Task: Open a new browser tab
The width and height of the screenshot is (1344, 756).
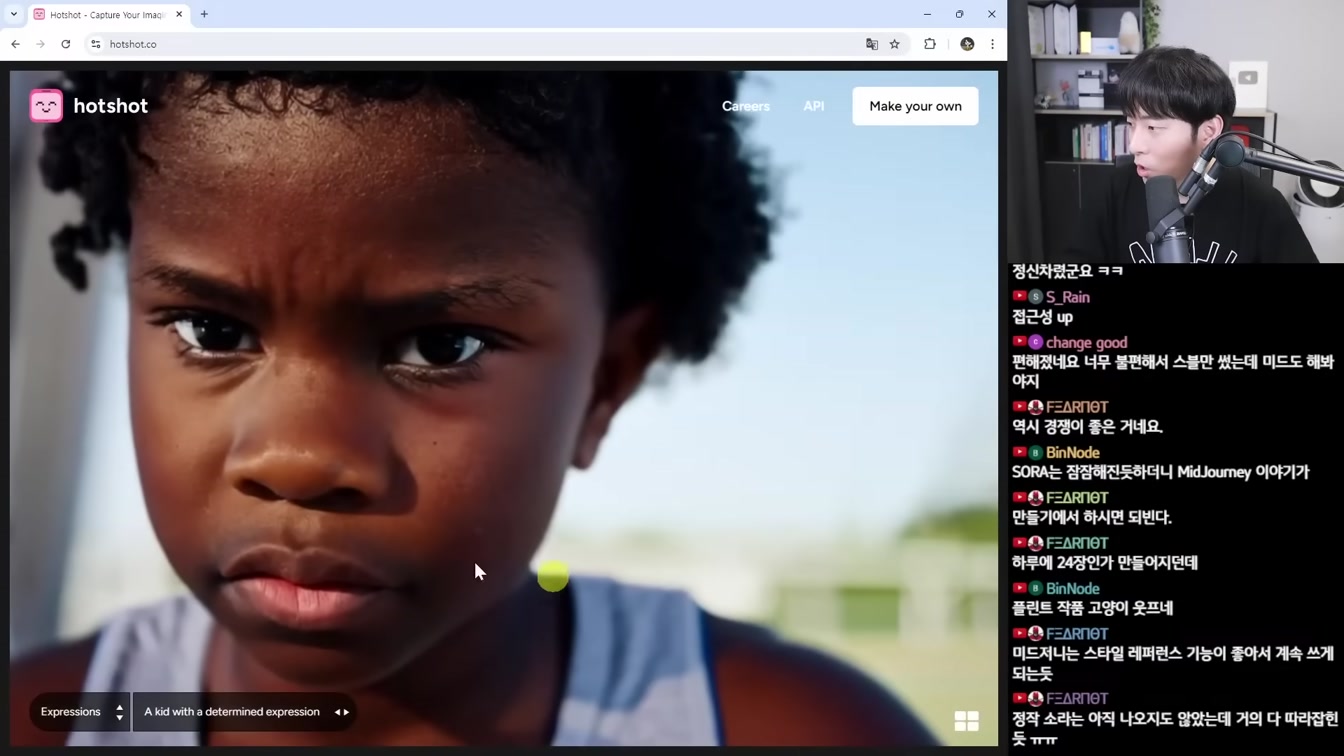Action: 204,15
